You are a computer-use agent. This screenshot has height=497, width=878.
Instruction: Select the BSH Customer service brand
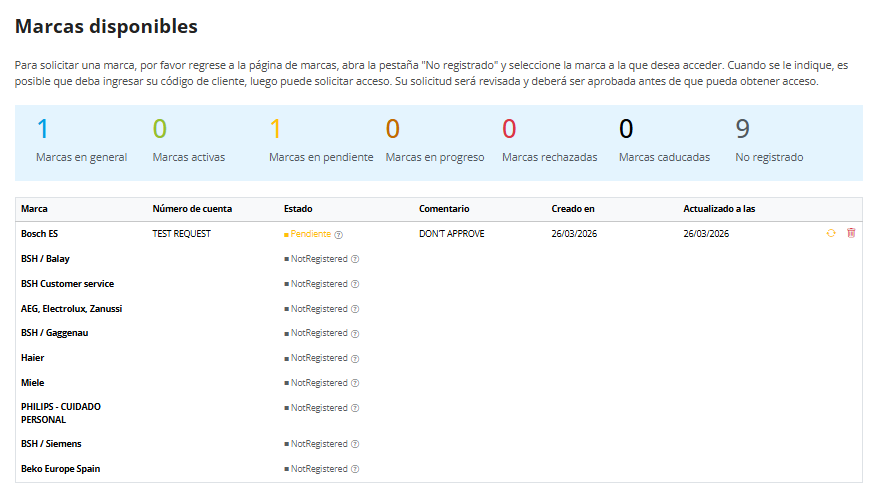[x=68, y=284]
